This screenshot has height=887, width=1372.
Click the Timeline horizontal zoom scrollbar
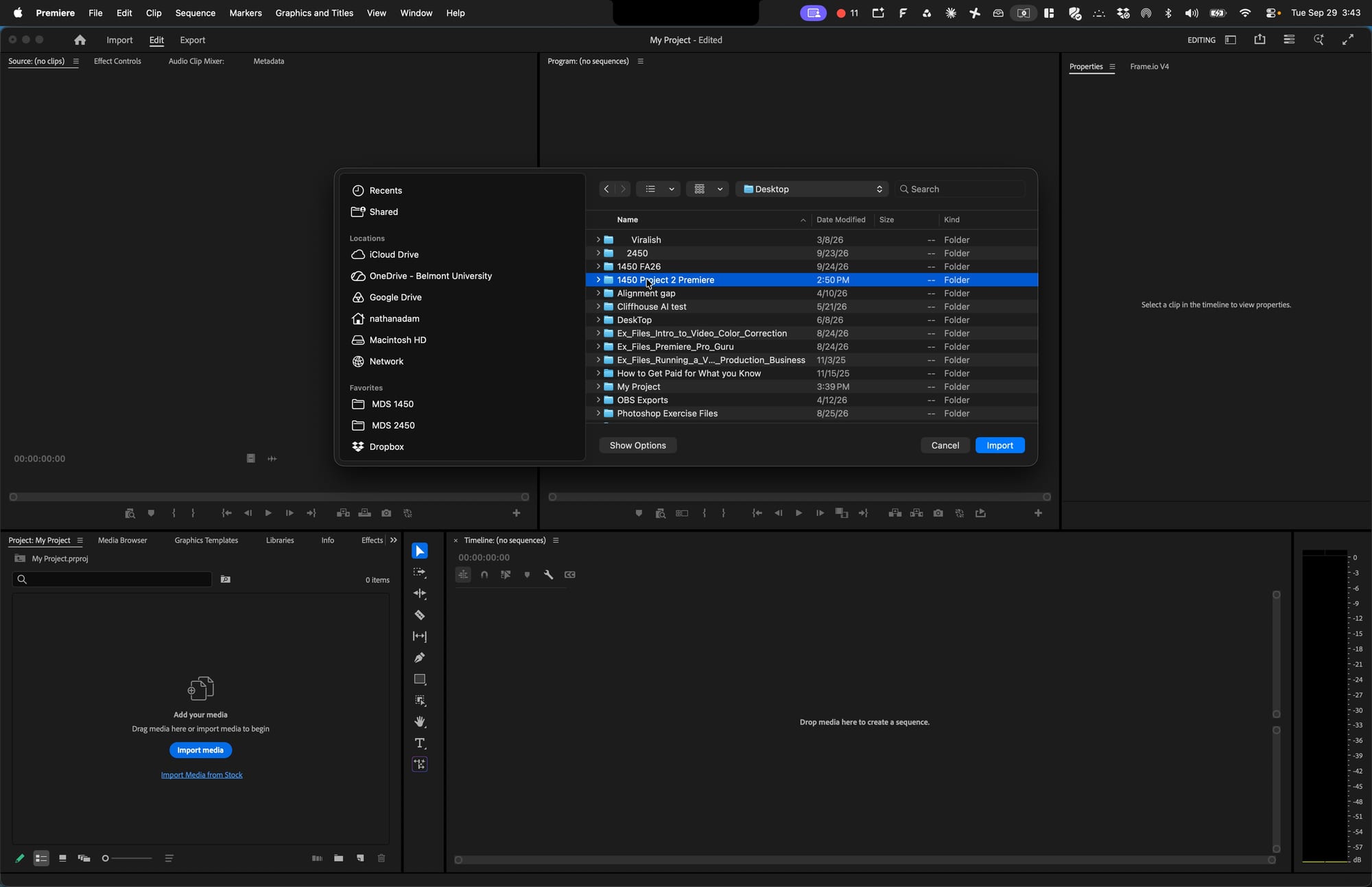point(864,860)
